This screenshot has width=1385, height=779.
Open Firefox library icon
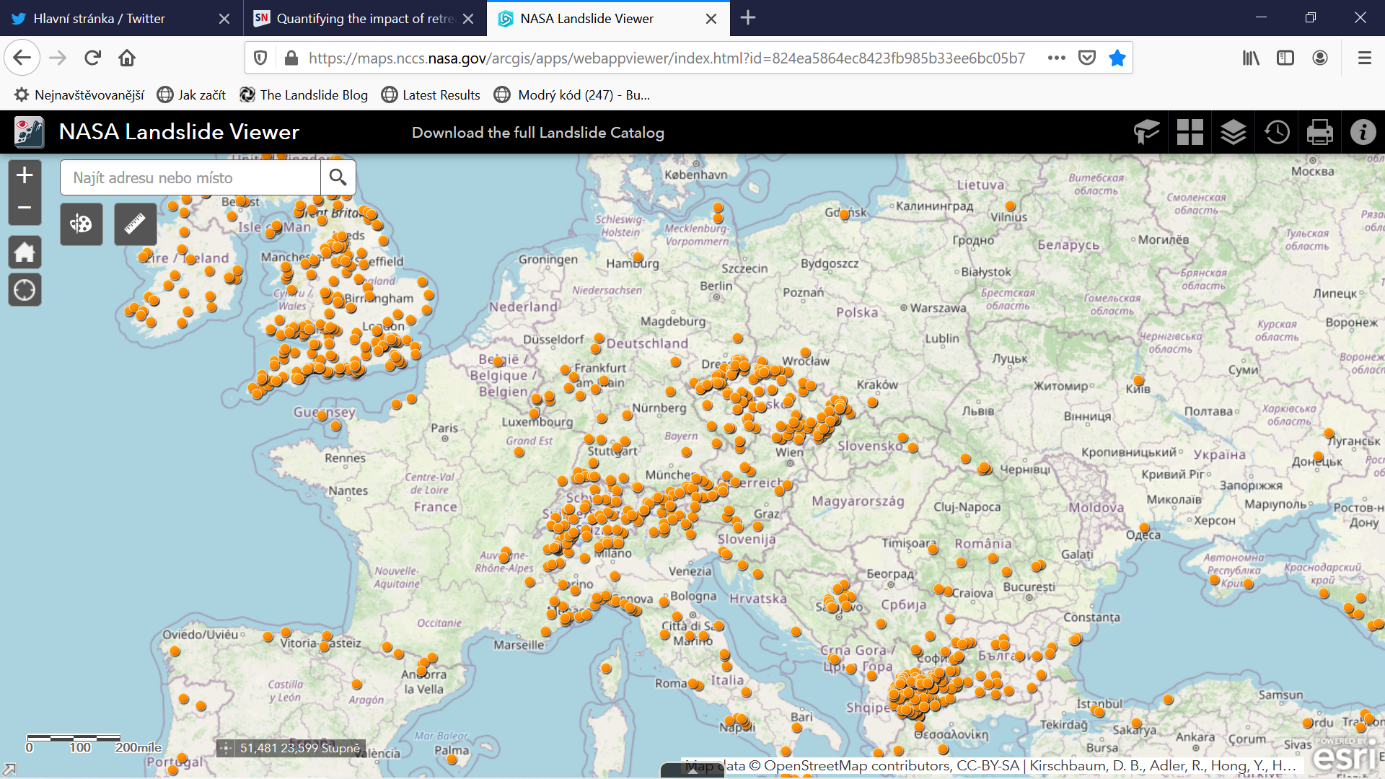coord(1251,58)
